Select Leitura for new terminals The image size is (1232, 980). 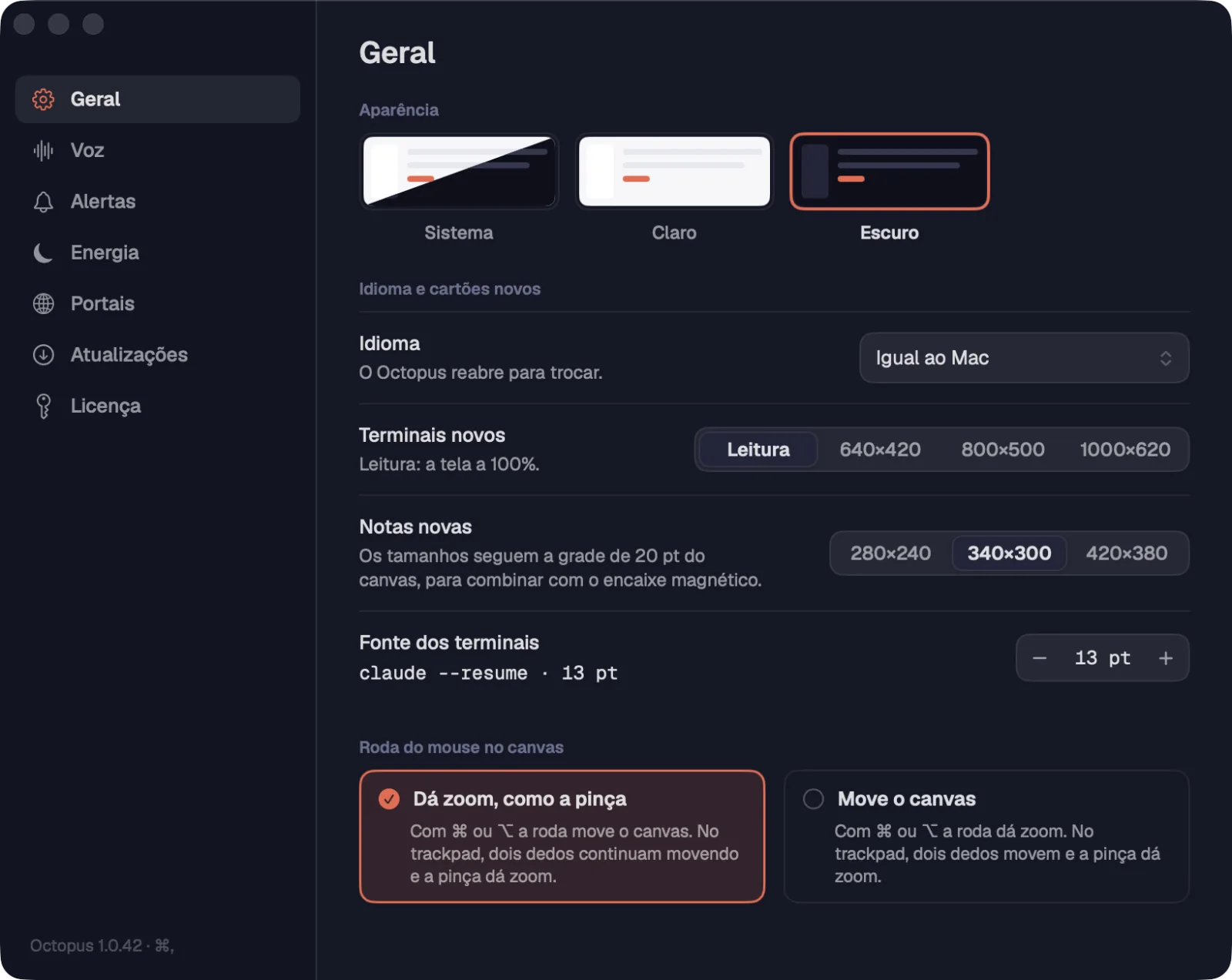758,450
